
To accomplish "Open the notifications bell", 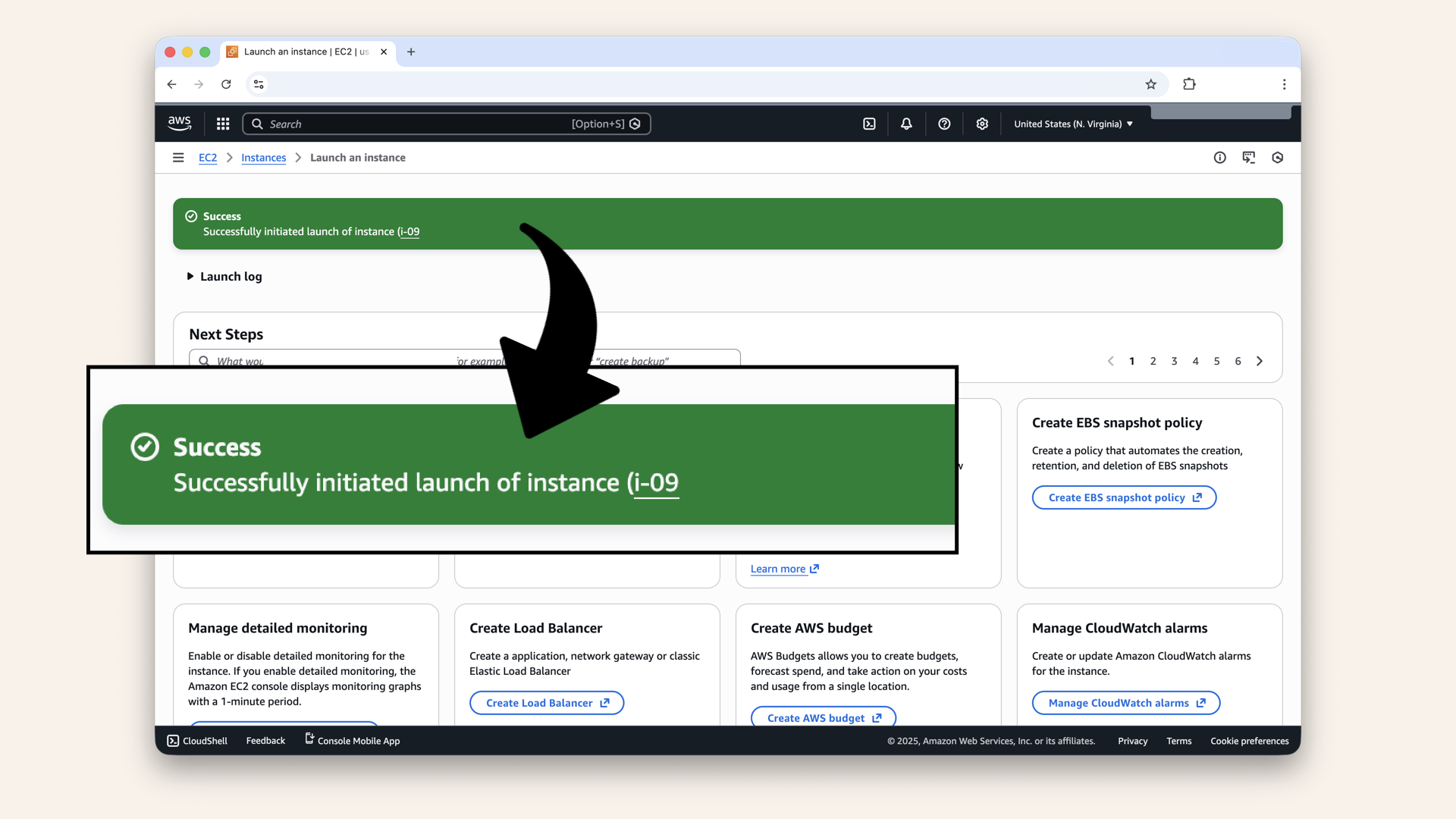I will click(x=906, y=123).
